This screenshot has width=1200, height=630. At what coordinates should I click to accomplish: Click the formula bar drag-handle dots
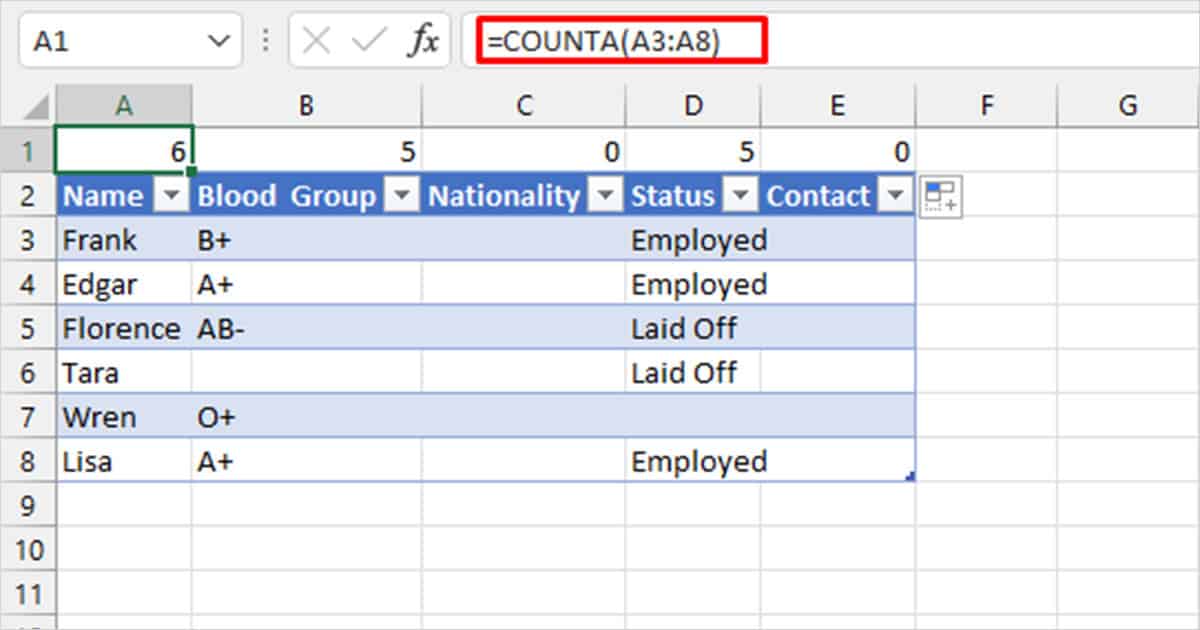(265, 40)
